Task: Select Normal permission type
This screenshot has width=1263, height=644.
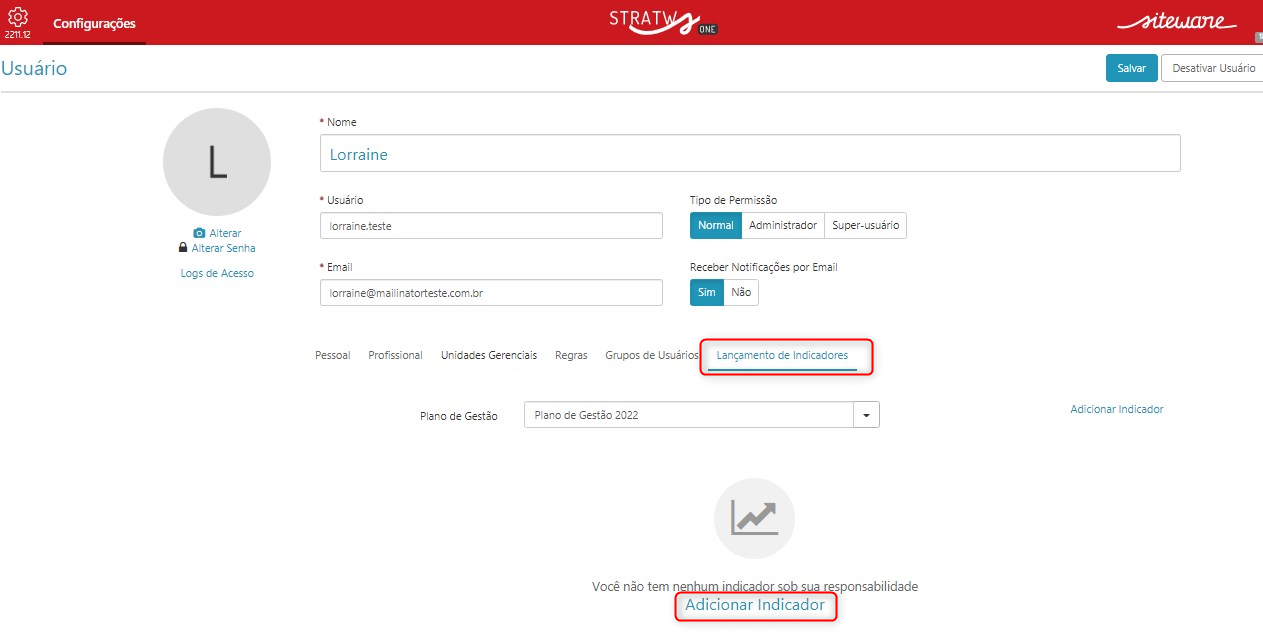Action: 716,225
